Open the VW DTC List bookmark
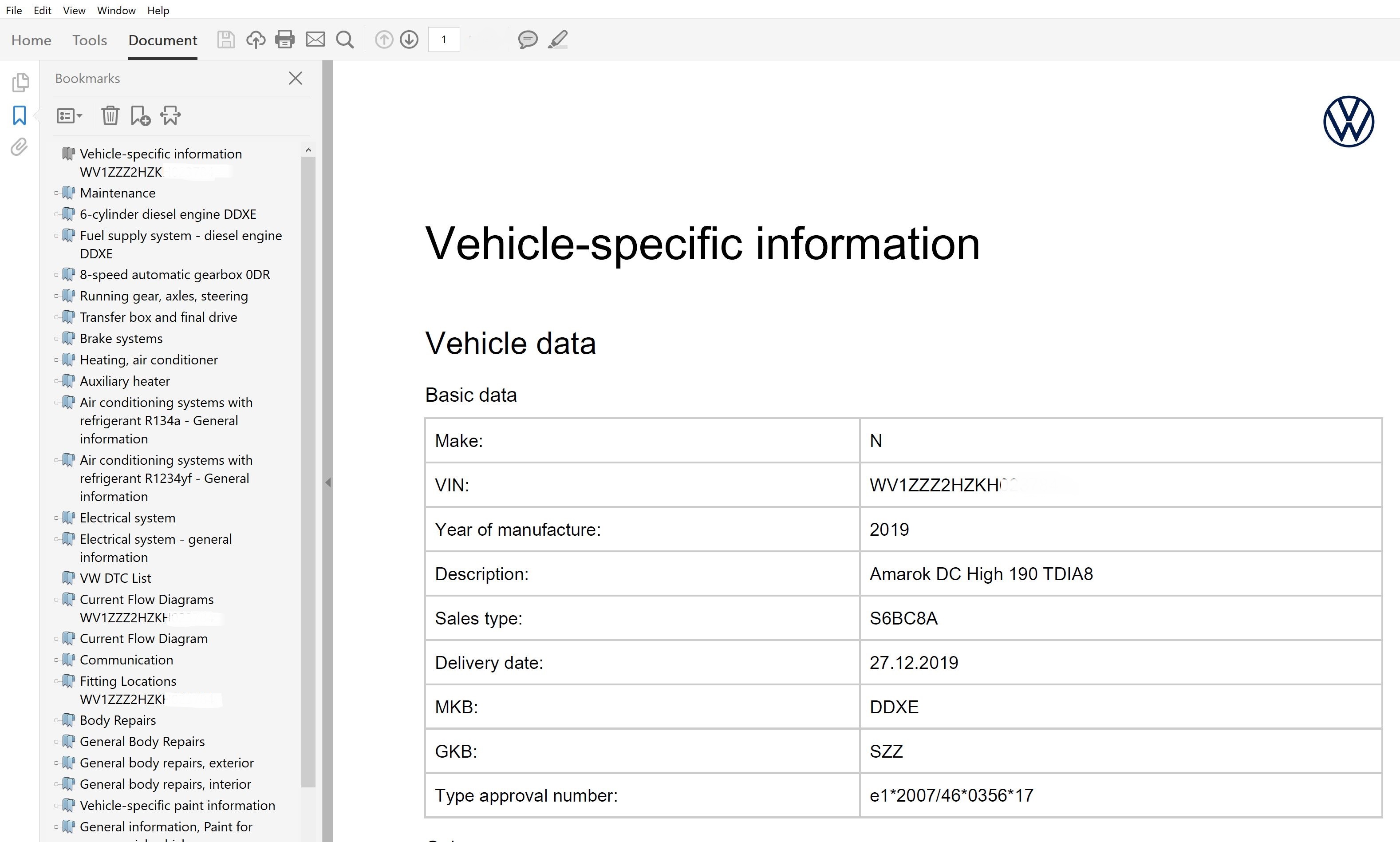Viewport: 1400px width, 842px height. 115,578
